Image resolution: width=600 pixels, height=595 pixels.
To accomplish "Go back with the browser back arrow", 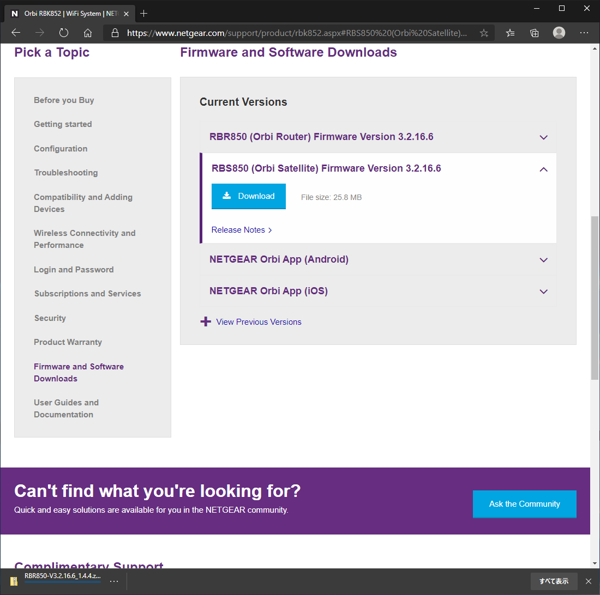I will click(16, 33).
